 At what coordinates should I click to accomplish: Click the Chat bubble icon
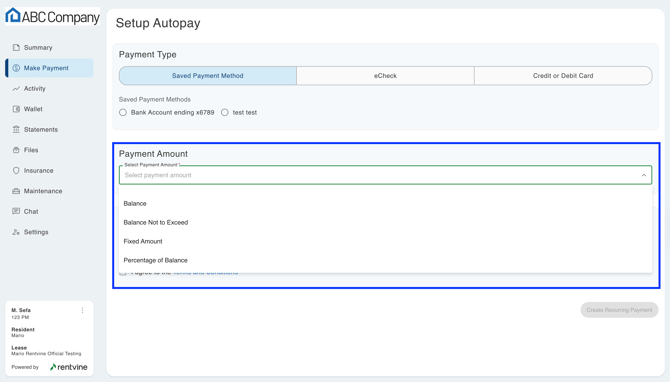pos(16,212)
